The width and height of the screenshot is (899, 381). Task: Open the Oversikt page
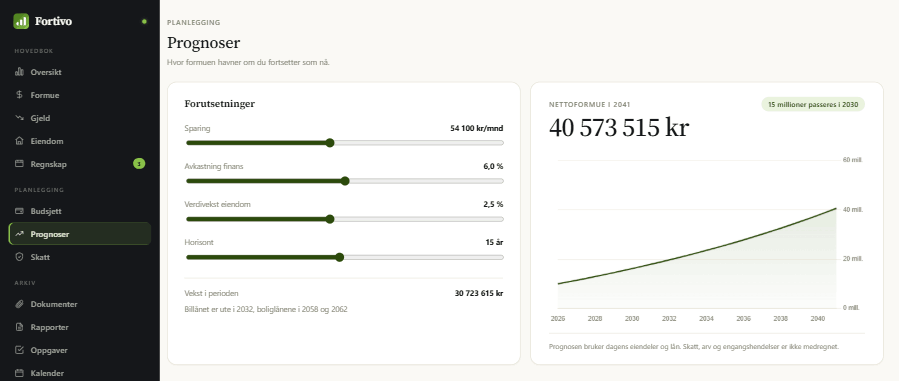[80, 72]
